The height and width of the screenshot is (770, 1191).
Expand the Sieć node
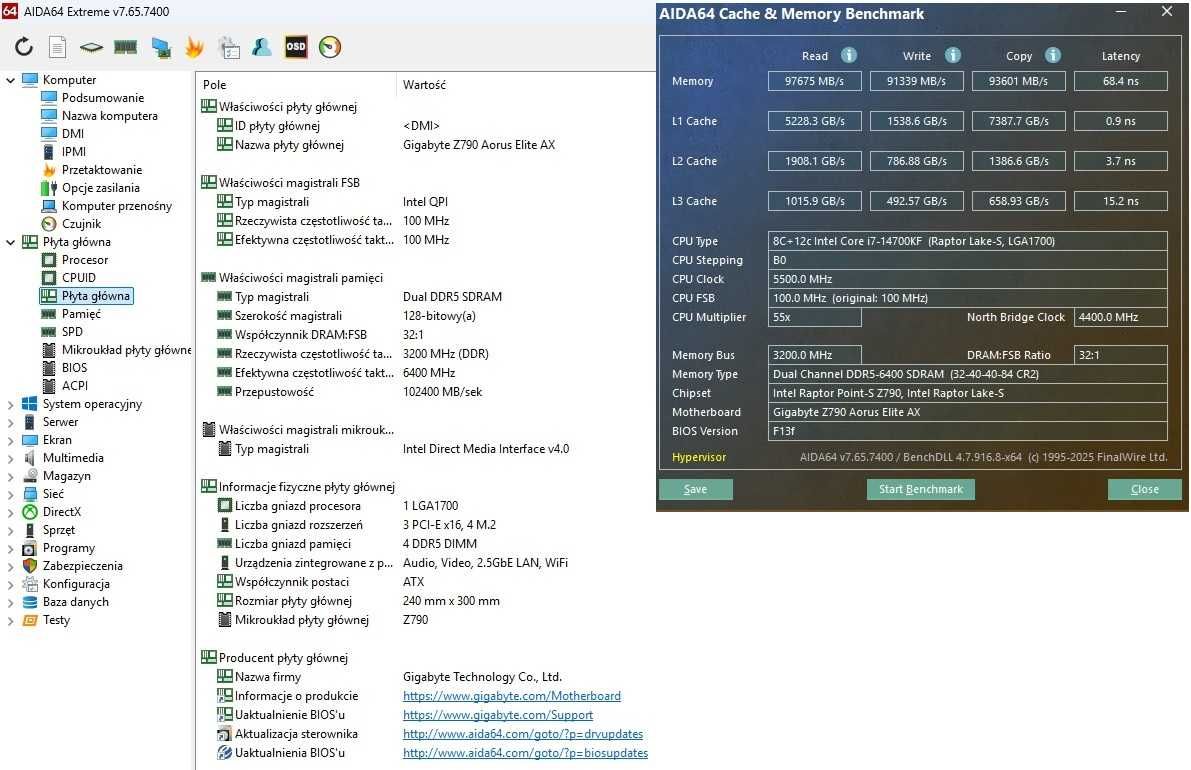click(x=11, y=494)
